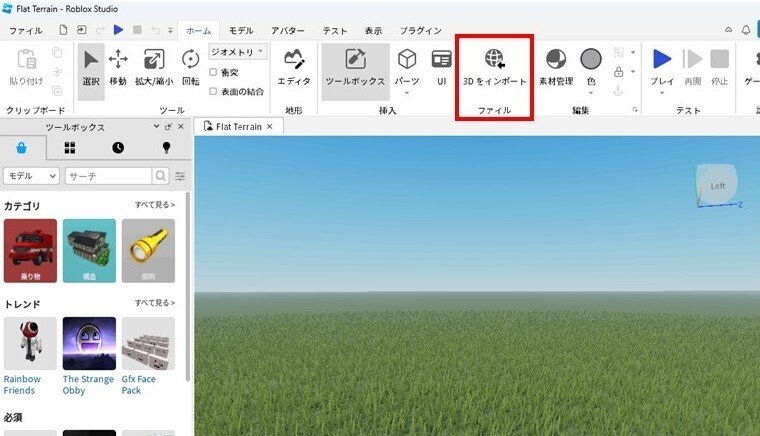
Task: Click the Toolbox サーチ input field
Action: (x=108, y=176)
